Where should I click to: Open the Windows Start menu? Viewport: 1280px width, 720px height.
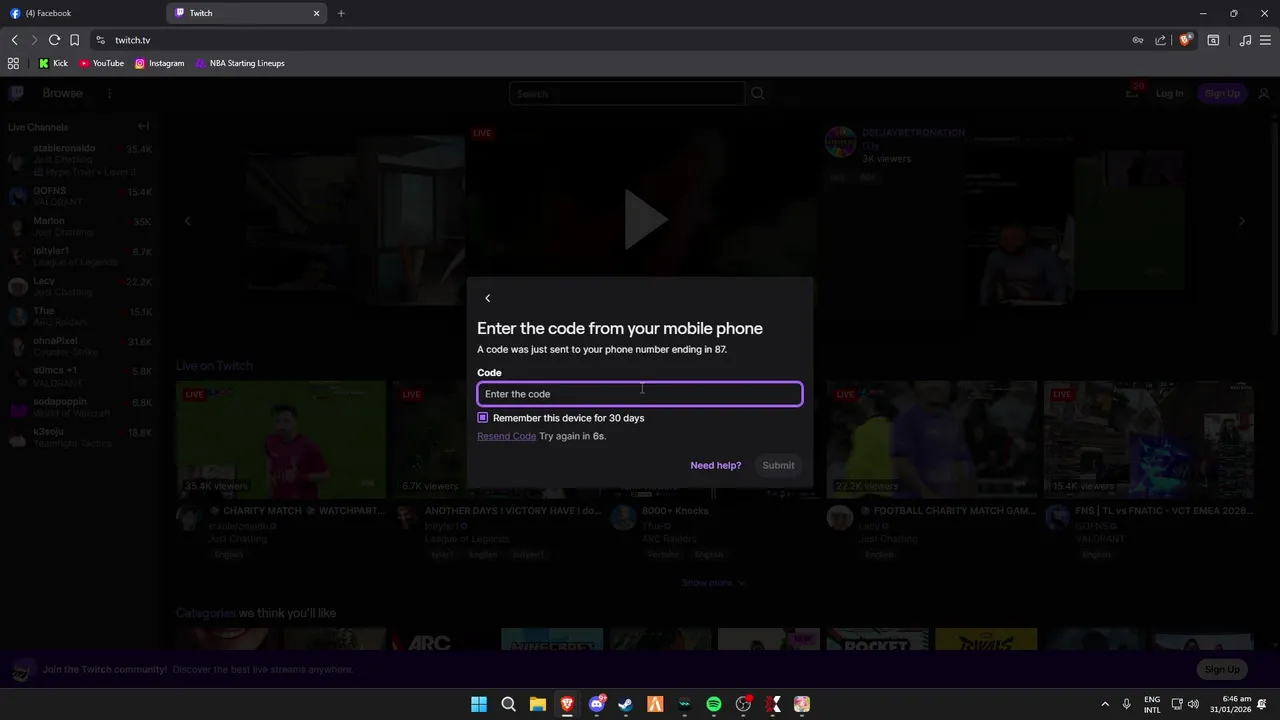coord(479,704)
